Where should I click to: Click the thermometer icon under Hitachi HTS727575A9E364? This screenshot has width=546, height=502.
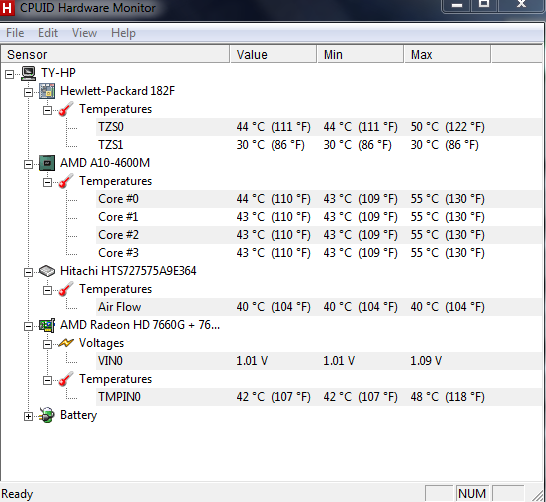coord(66,289)
